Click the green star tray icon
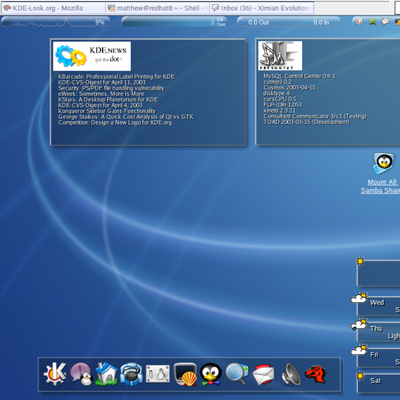This screenshot has width=400, height=400. tap(372, 22)
